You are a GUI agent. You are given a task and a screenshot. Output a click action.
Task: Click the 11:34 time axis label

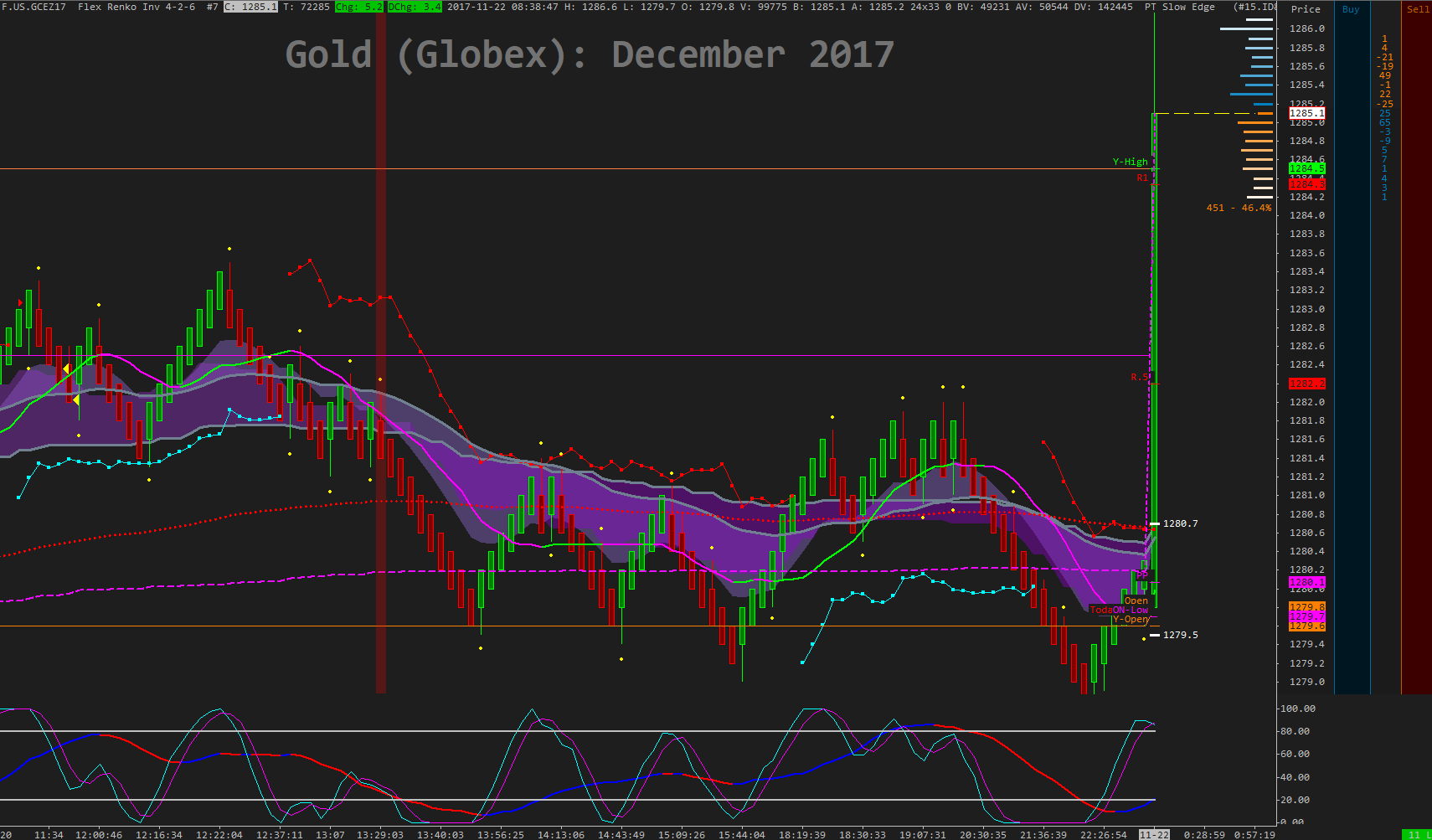[x=49, y=835]
